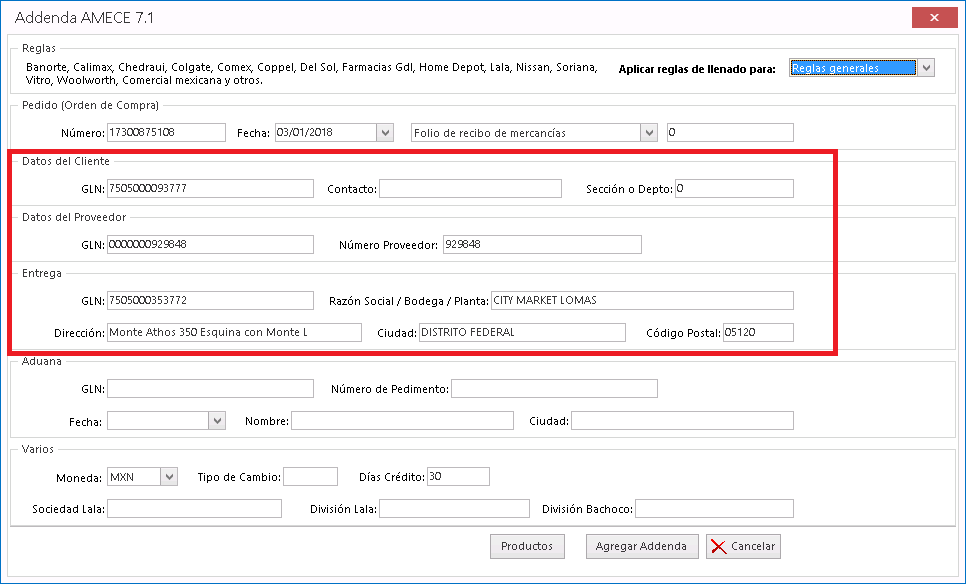Expand the Pedido Fecha date picker
This screenshot has height=584, width=966.
pyautogui.click(x=385, y=132)
